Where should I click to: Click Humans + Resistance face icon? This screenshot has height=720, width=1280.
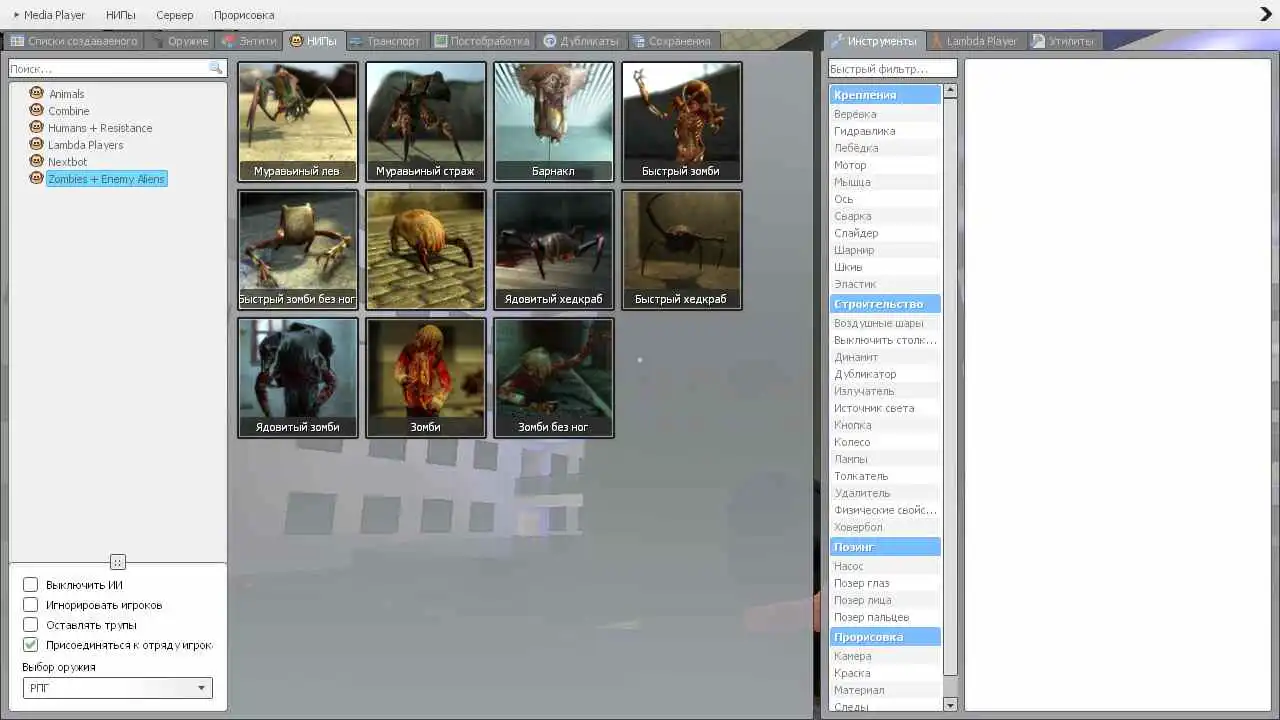coord(37,127)
